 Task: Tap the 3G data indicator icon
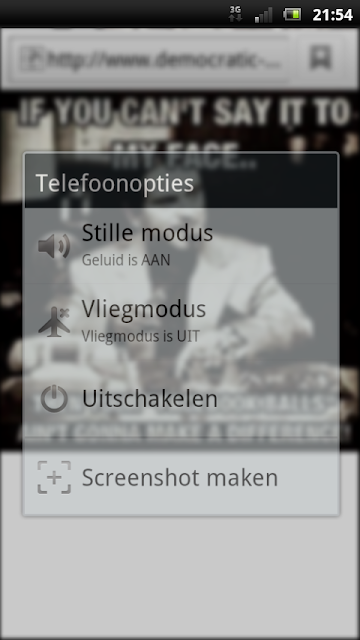point(235,14)
